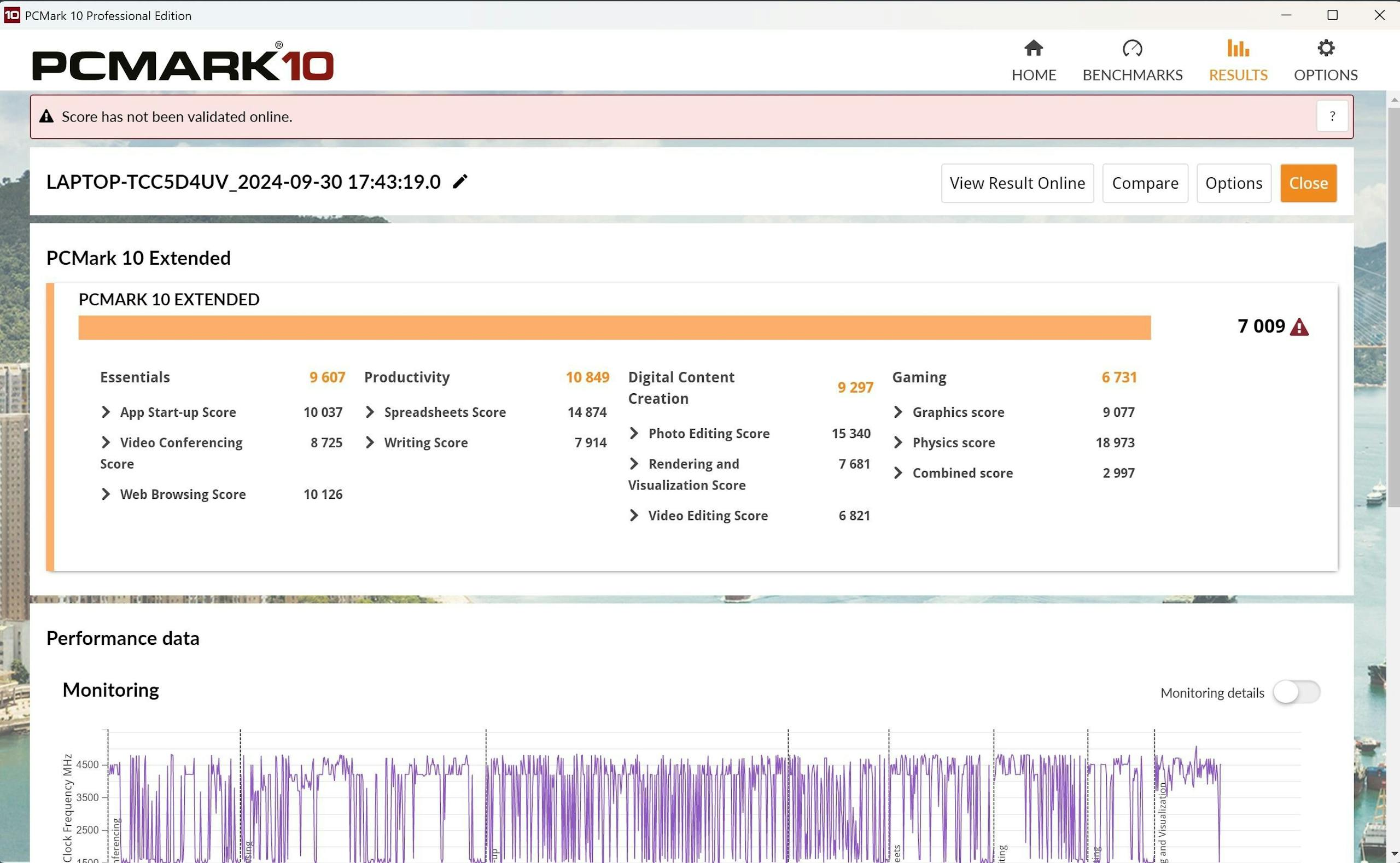Expand Combined score row
The image size is (1400, 863).
pyautogui.click(x=898, y=473)
